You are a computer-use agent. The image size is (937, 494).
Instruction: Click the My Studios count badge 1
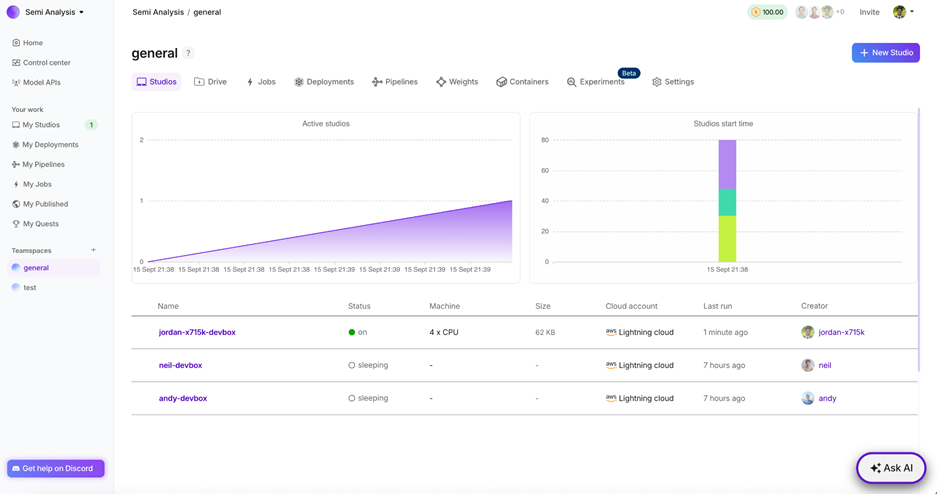tap(91, 125)
